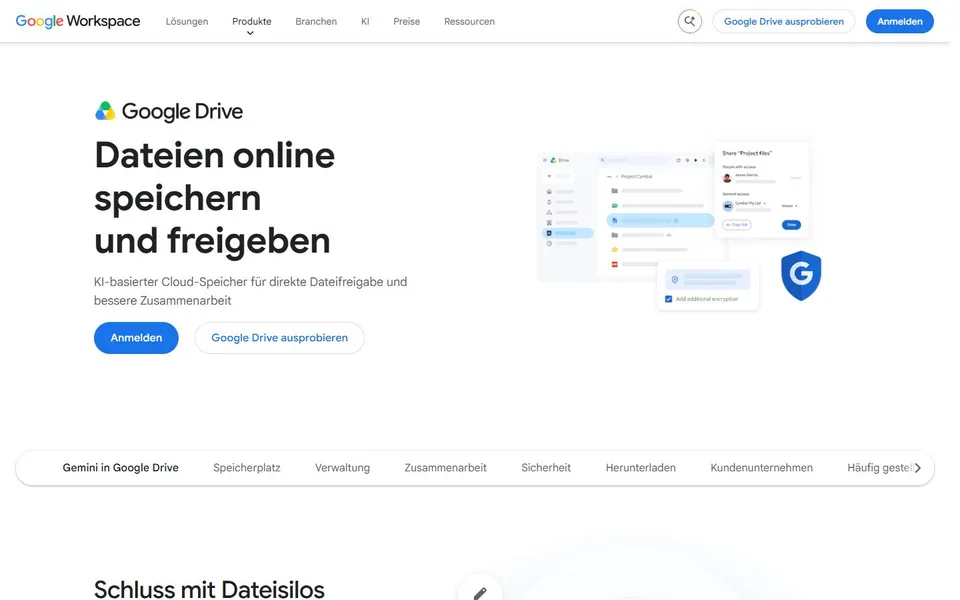Switch to the Herunterladen tab

tap(640, 468)
